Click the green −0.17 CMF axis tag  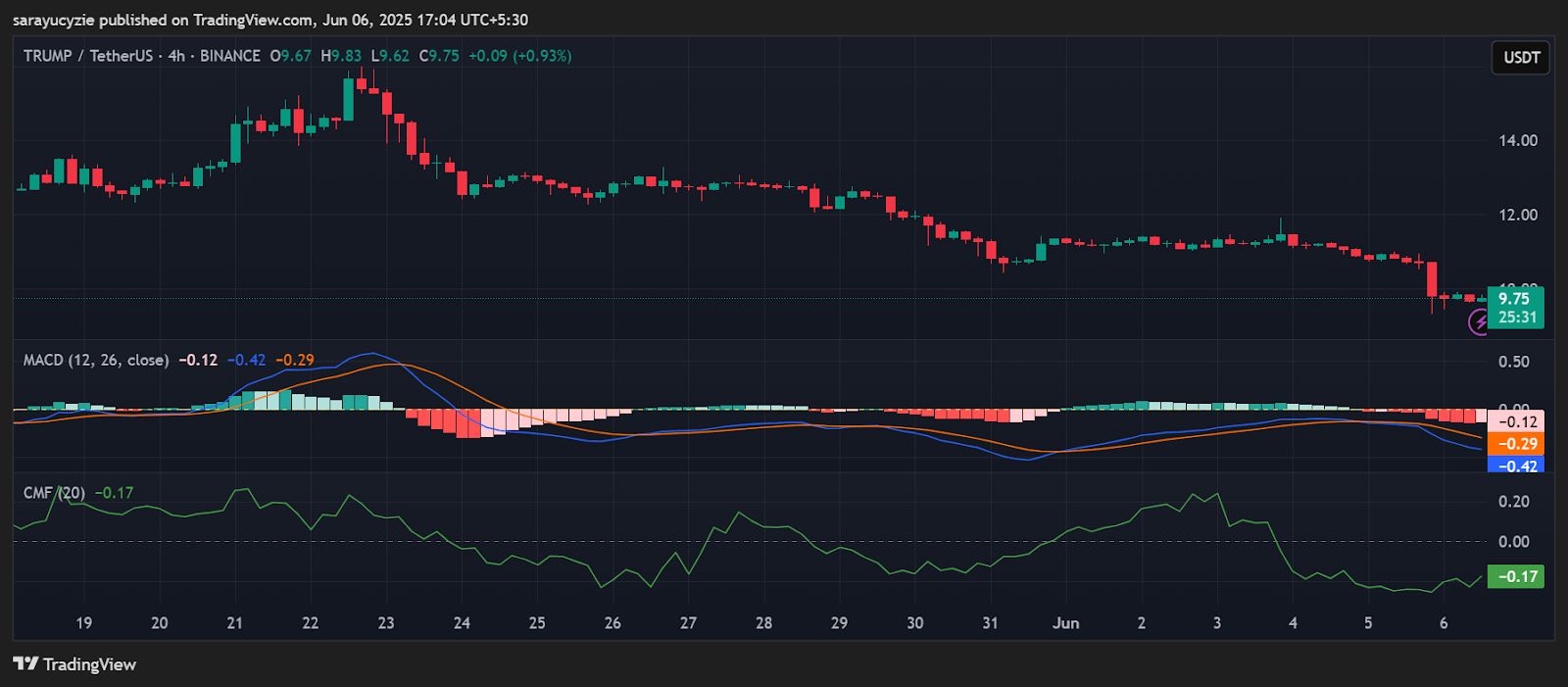(1516, 576)
